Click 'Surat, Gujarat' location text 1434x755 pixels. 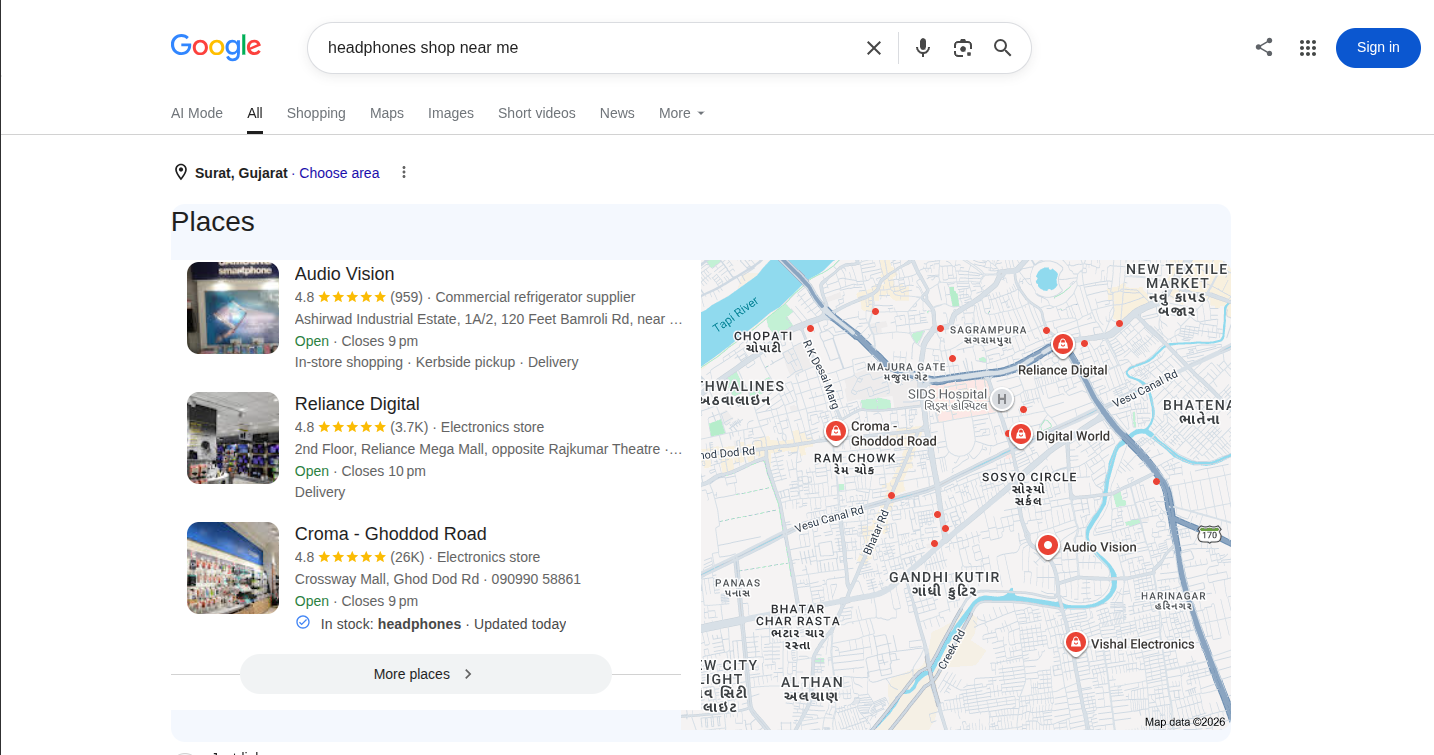[241, 173]
